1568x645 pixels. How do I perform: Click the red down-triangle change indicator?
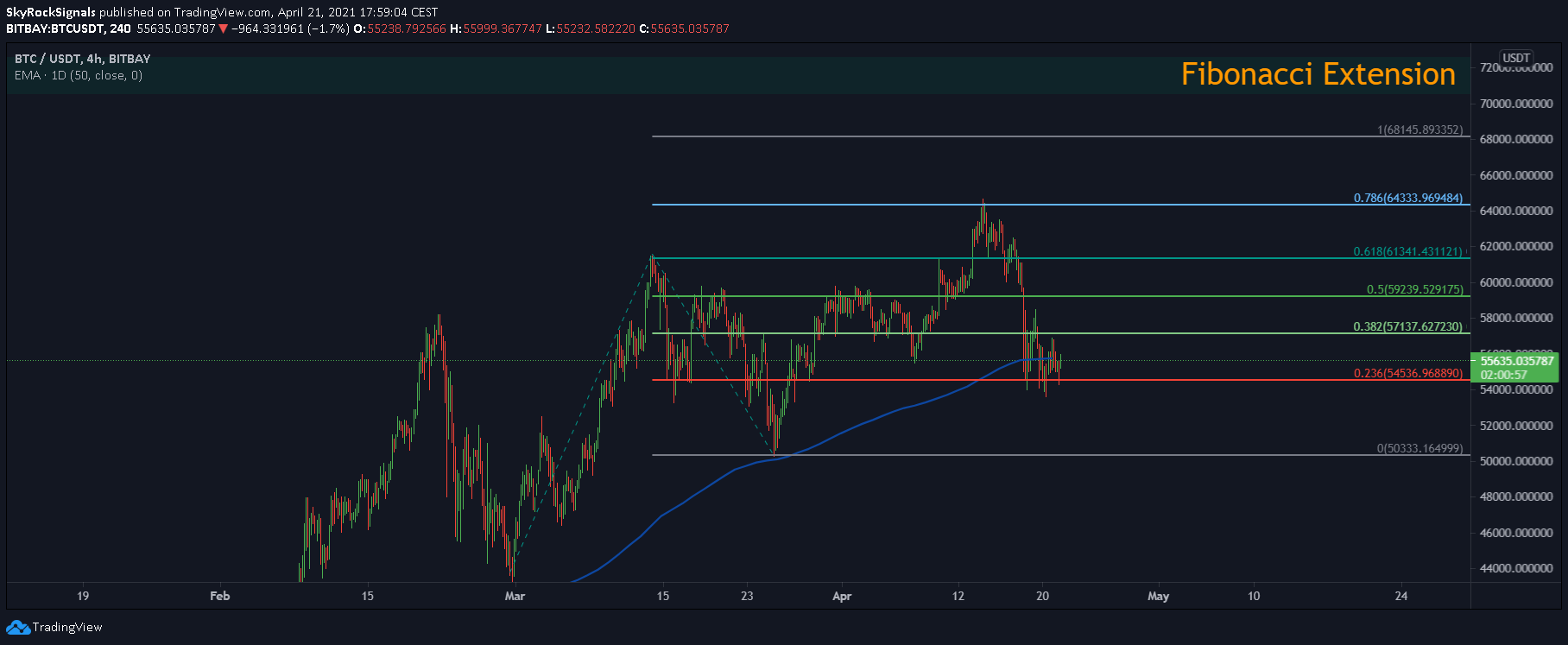[x=224, y=28]
